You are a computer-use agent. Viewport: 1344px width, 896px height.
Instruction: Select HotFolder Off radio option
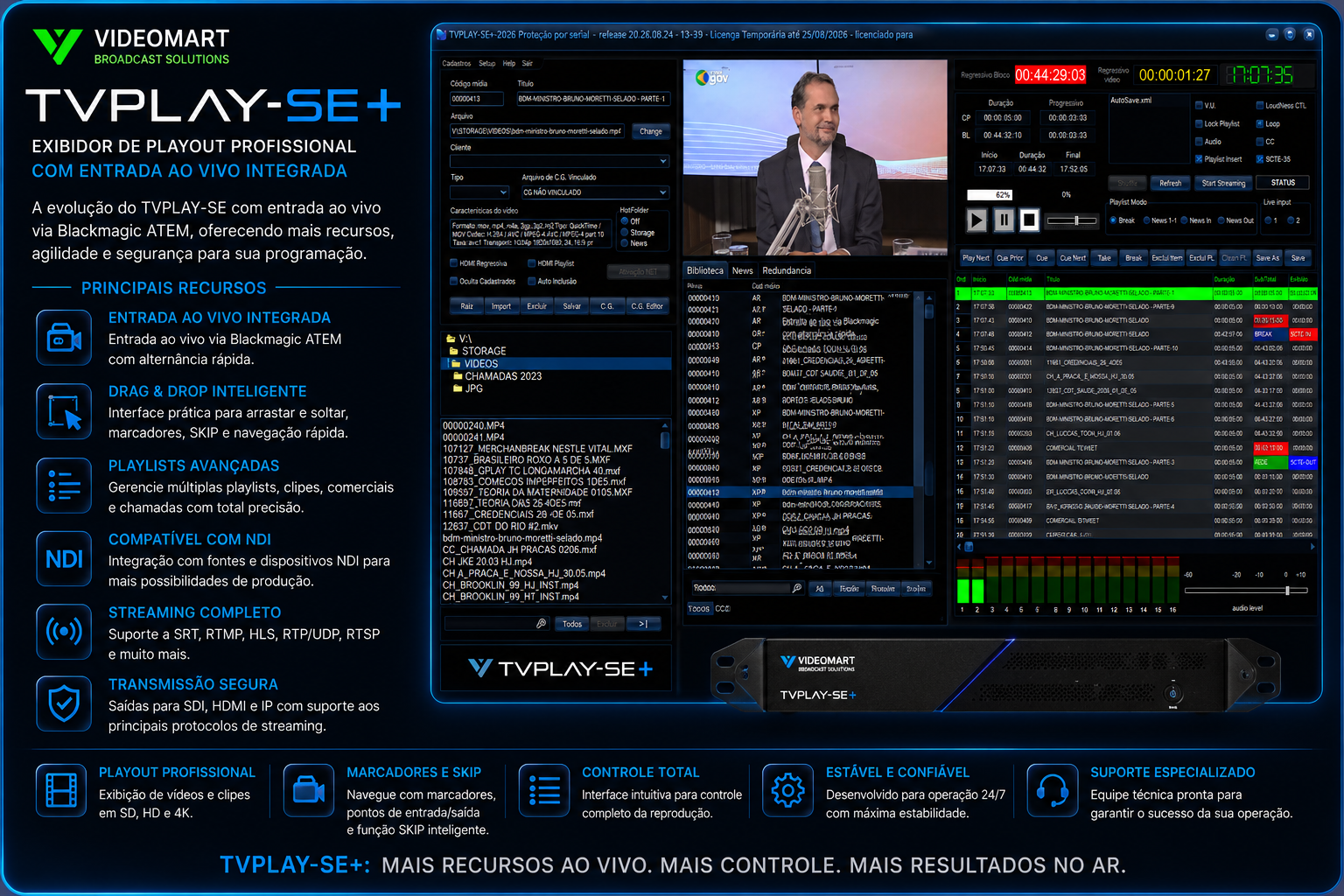click(x=625, y=221)
